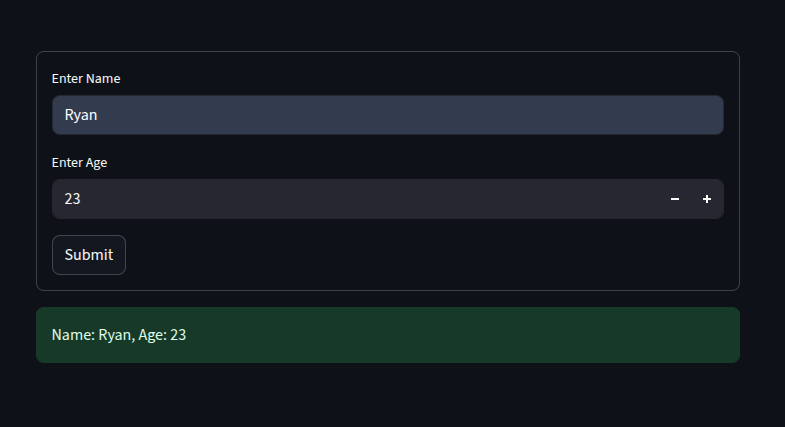Click the "Enter Name" label text
The height and width of the screenshot is (427, 785).
click(86, 79)
